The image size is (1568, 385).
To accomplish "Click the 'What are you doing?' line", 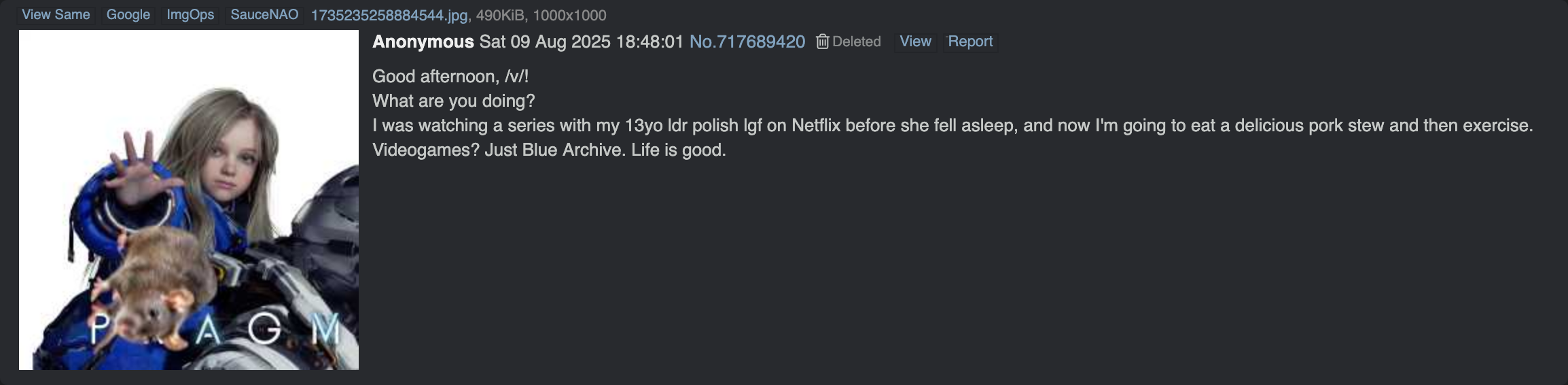I will click(453, 101).
